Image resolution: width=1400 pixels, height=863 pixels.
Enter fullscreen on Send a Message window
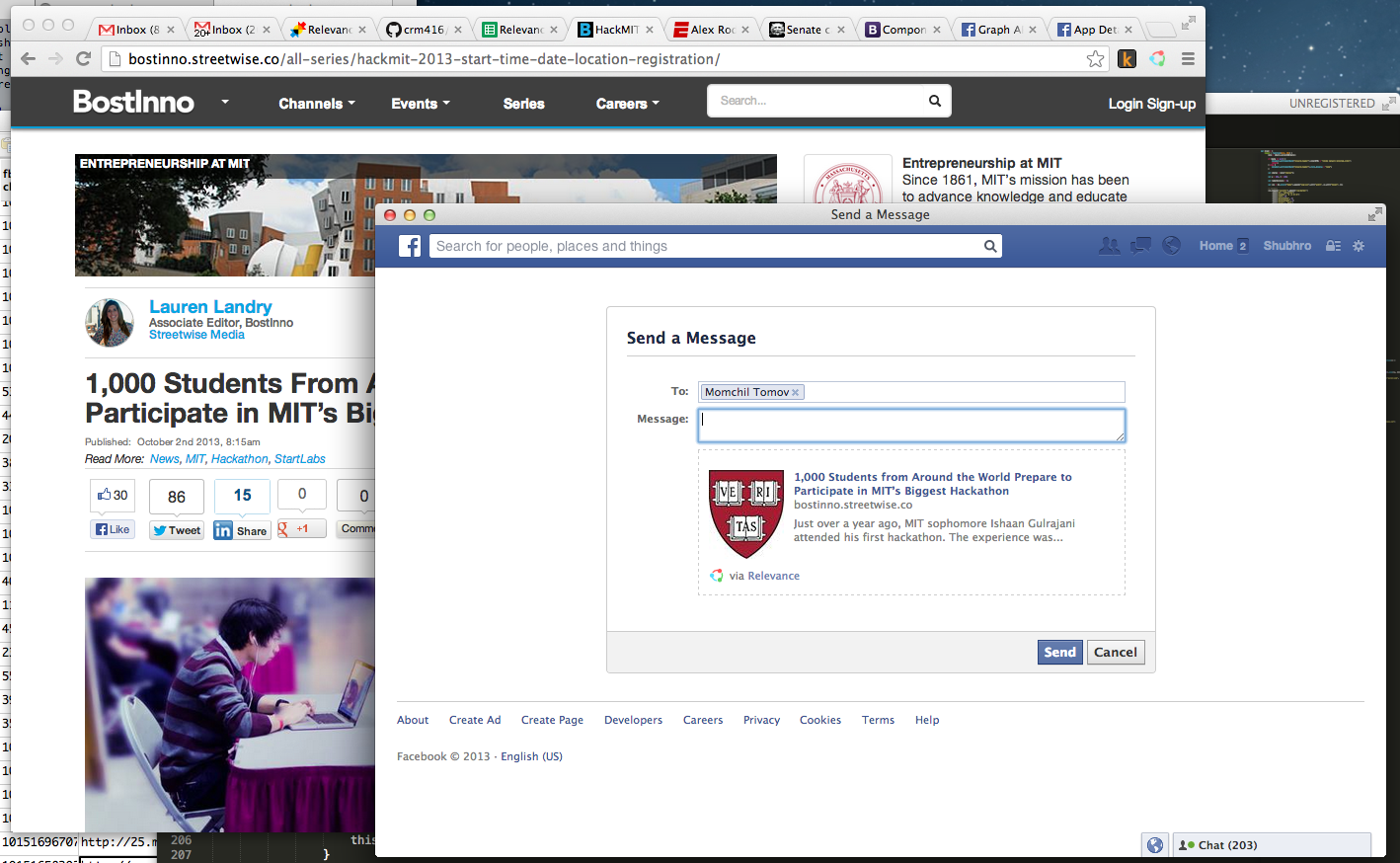[1374, 214]
